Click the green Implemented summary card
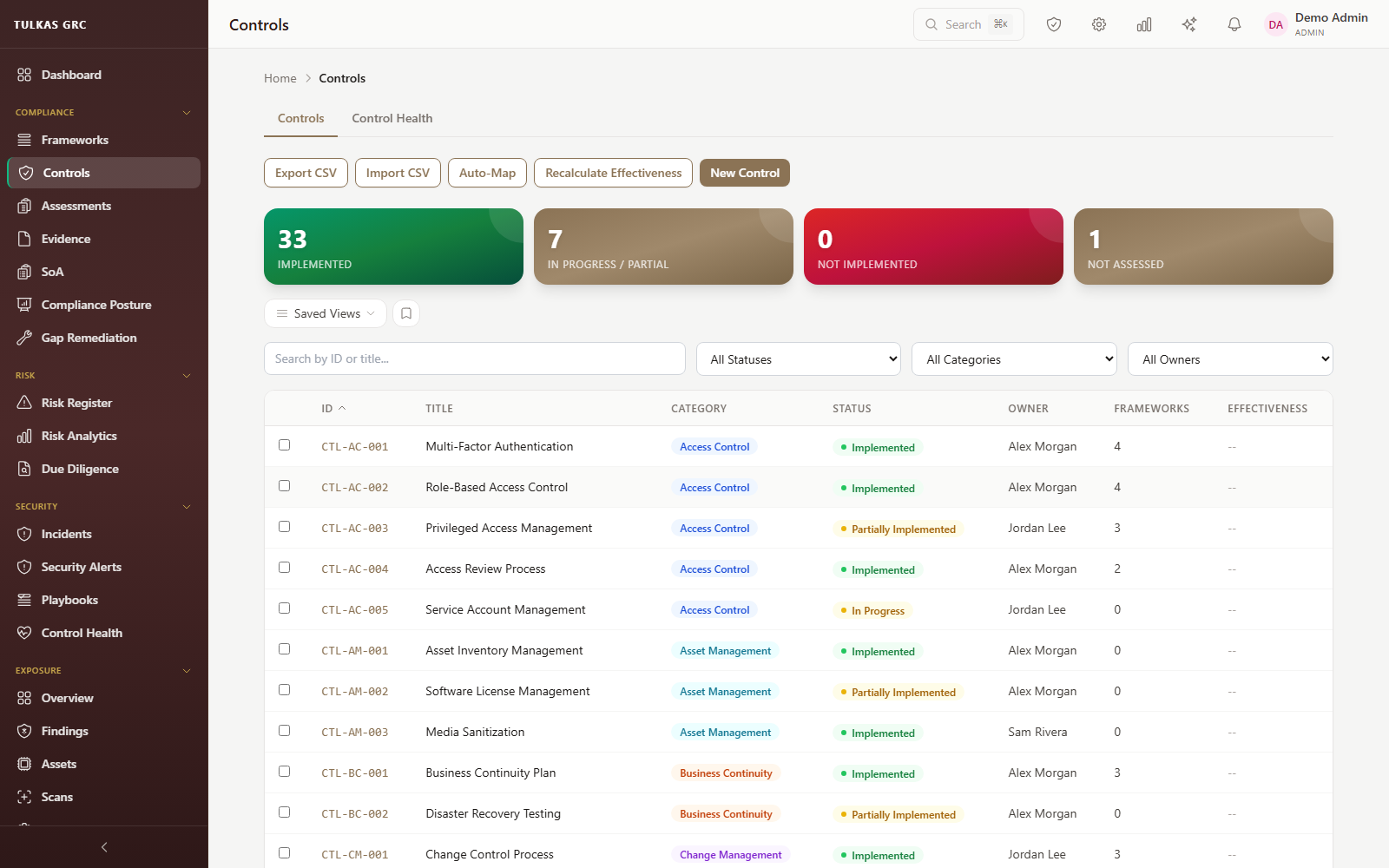This screenshot has width=1389, height=868. point(393,247)
